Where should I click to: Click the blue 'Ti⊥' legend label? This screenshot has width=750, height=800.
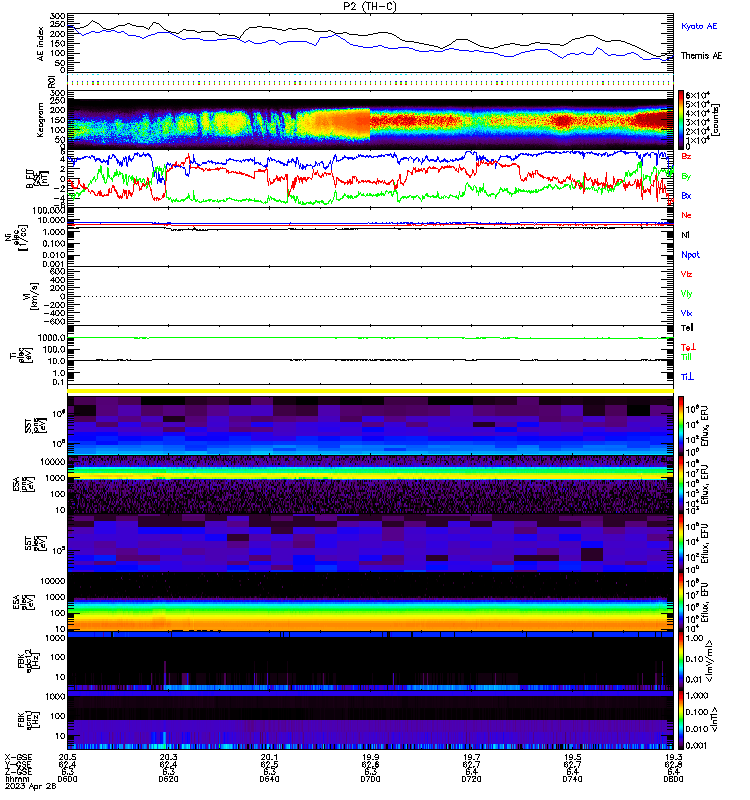pos(687,377)
